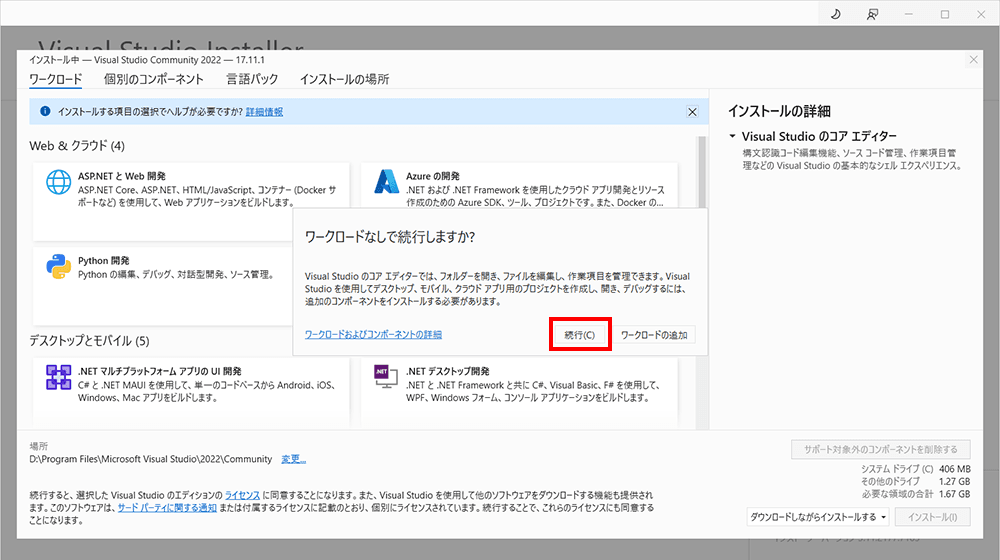Click the システム ドライブ (C) 406 MB text
The image size is (1000, 560).
pyautogui.click(x=916, y=469)
